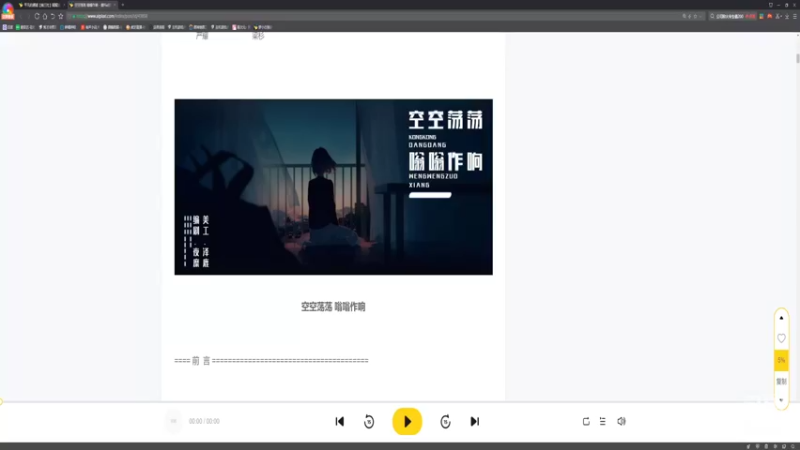Skip to the previous track
Image resolution: width=800 pixels, height=450 pixels.
tap(340, 421)
